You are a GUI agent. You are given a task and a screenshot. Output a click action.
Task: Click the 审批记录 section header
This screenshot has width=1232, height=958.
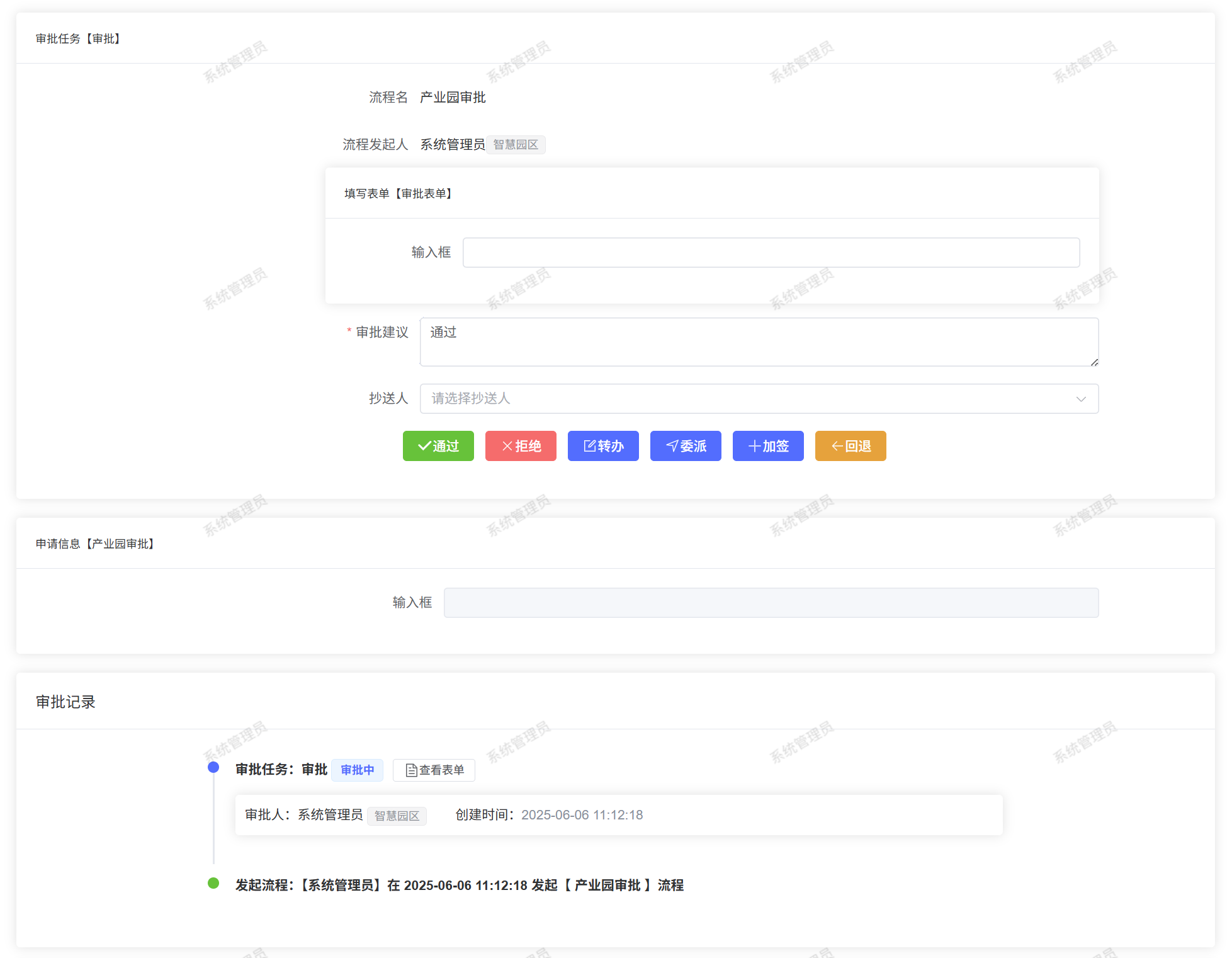[65, 702]
